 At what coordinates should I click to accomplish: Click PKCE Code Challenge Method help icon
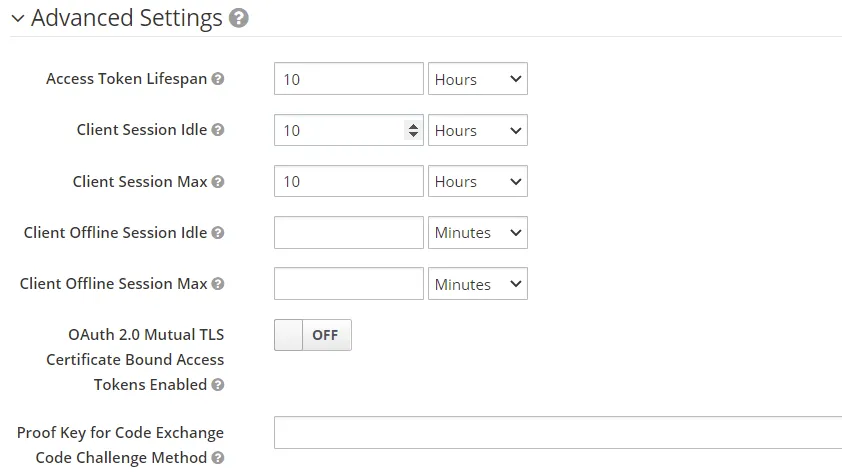click(218, 458)
